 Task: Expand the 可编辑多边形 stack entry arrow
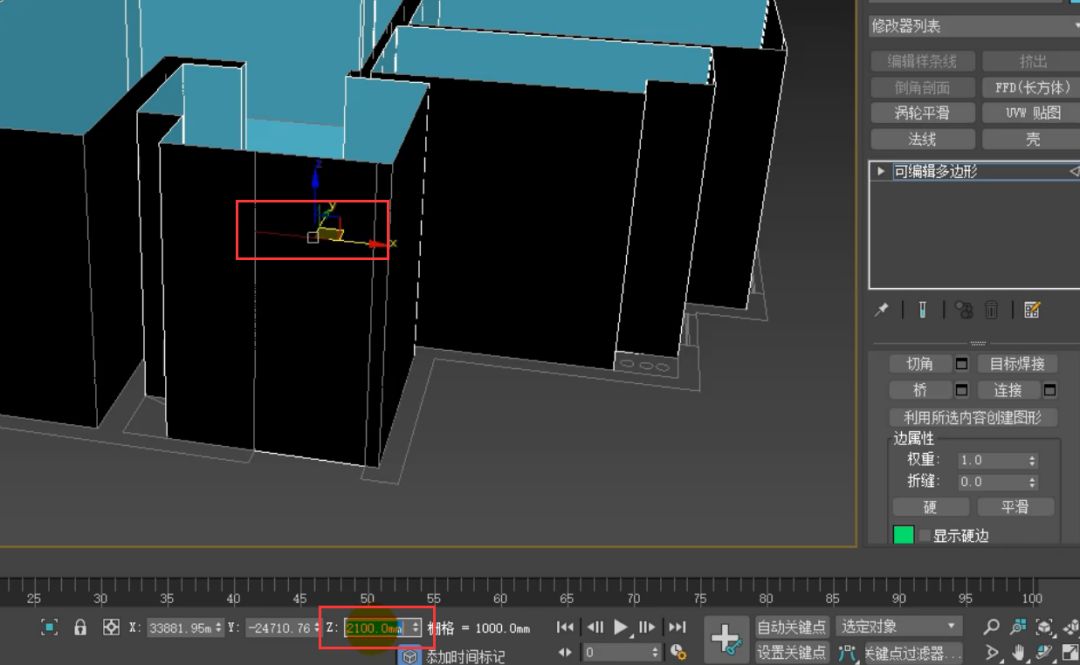(880, 171)
